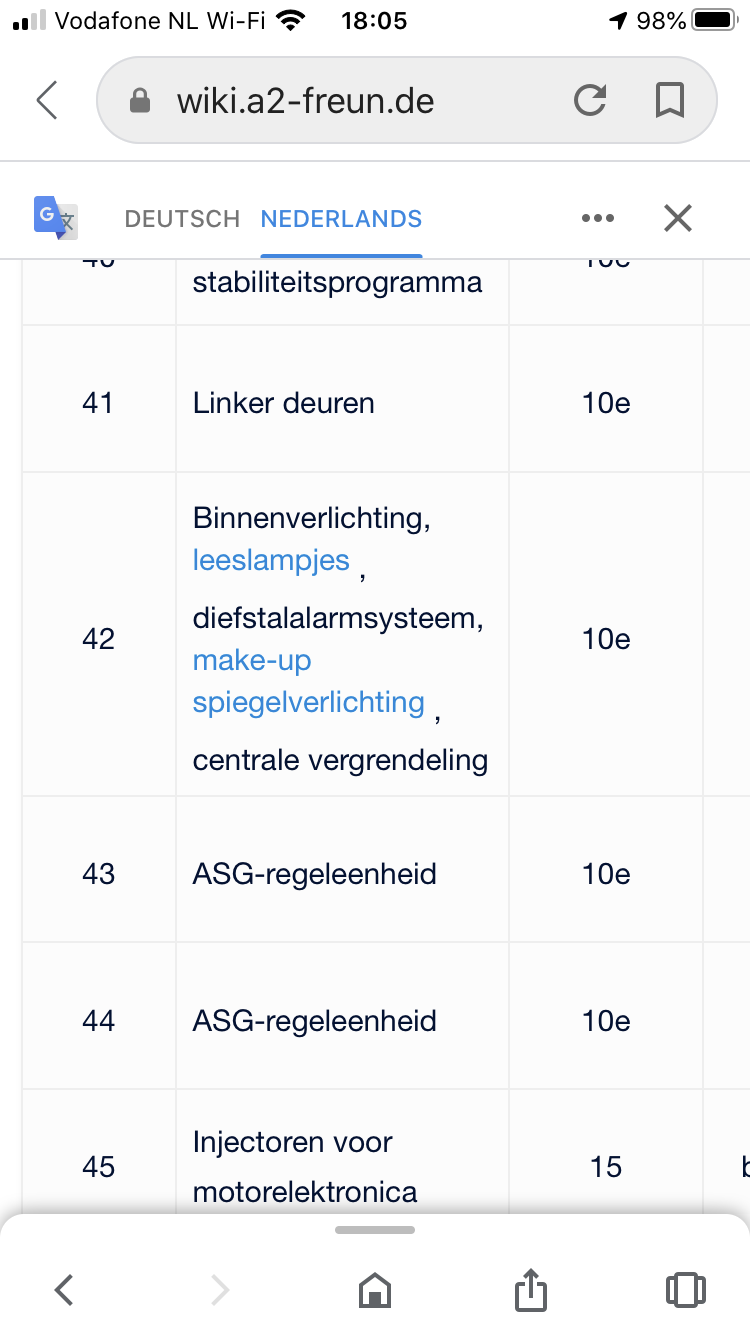Tap the bottom sheet drag handle

[x=375, y=1230]
